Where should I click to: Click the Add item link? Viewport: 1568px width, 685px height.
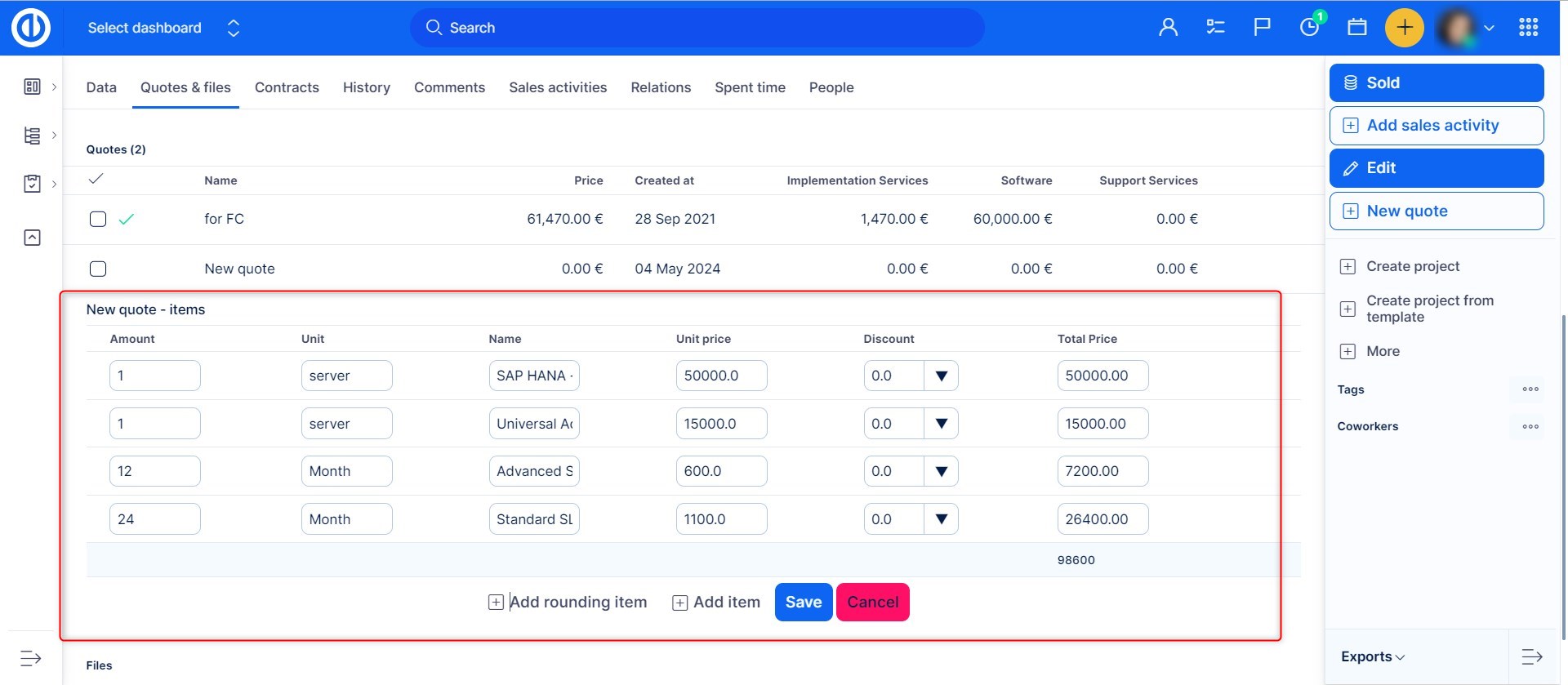[x=716, y=602]
